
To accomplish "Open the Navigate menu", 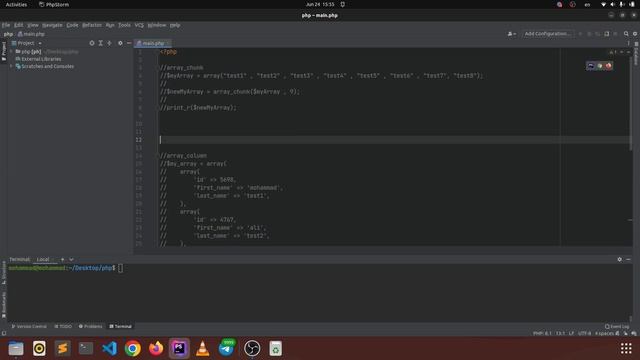I will [52, 25].
